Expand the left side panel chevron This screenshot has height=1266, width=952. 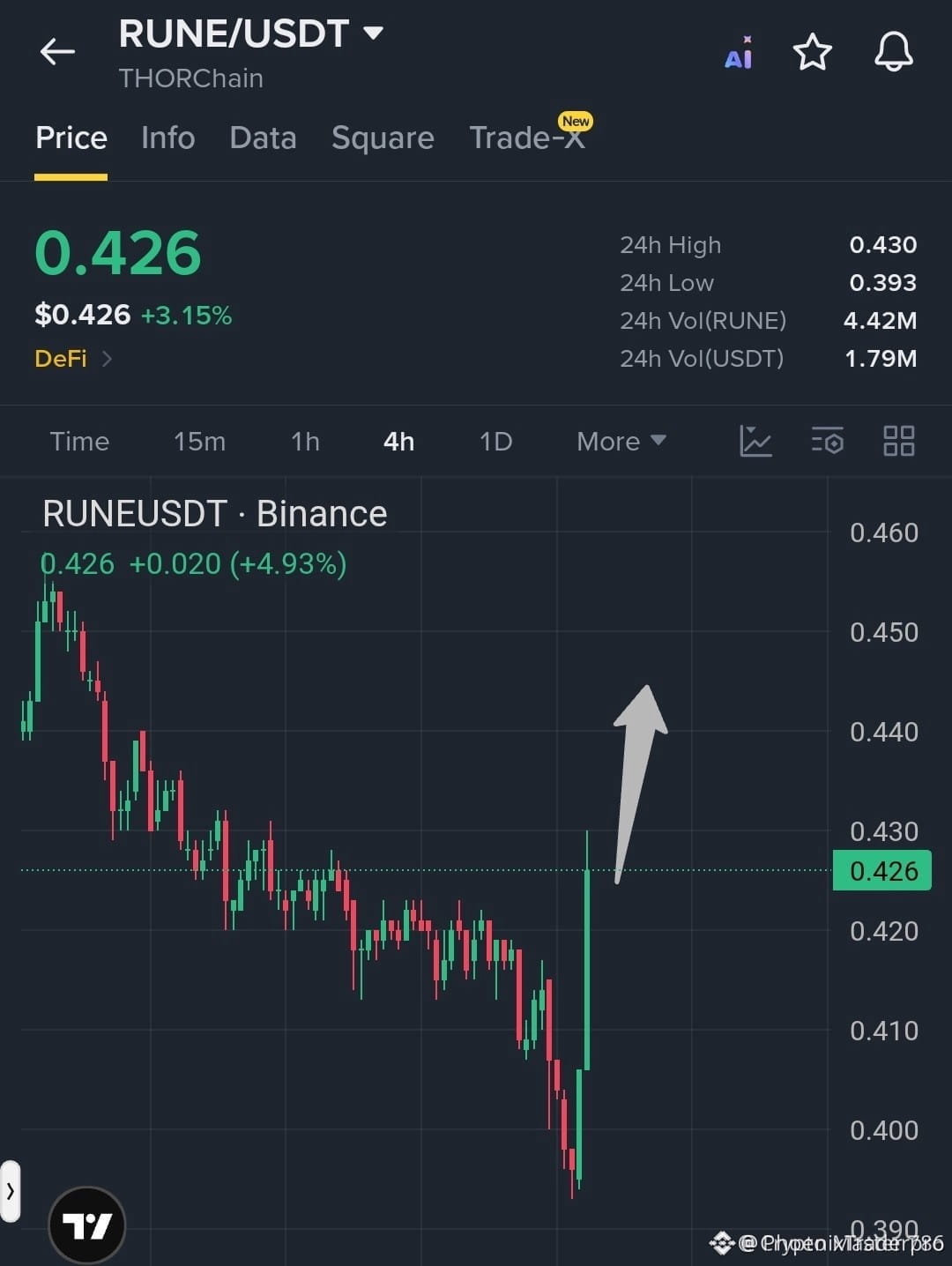[10, 1191]
